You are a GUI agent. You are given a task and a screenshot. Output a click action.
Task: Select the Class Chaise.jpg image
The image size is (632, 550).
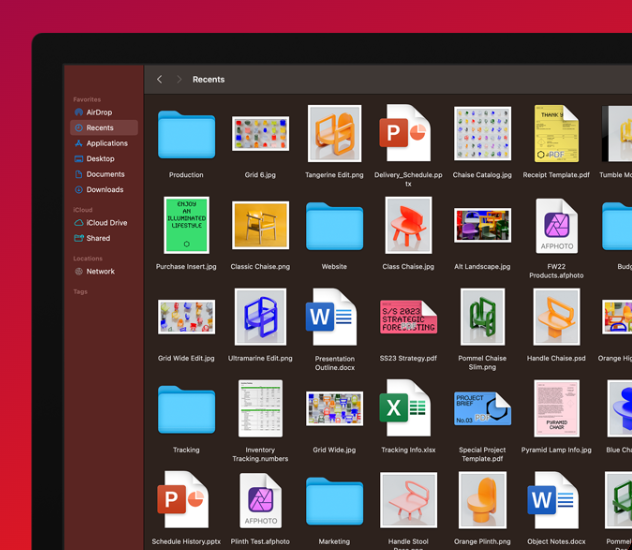coord(408,225)
